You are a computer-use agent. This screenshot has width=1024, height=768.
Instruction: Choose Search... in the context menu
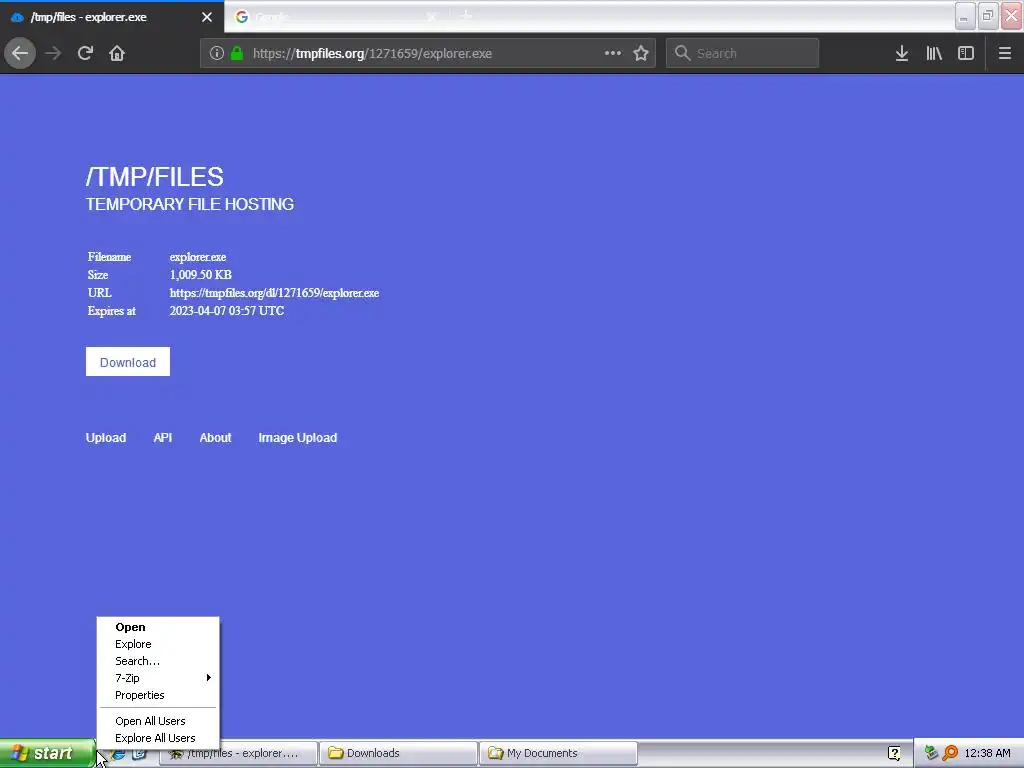[158, 661]
